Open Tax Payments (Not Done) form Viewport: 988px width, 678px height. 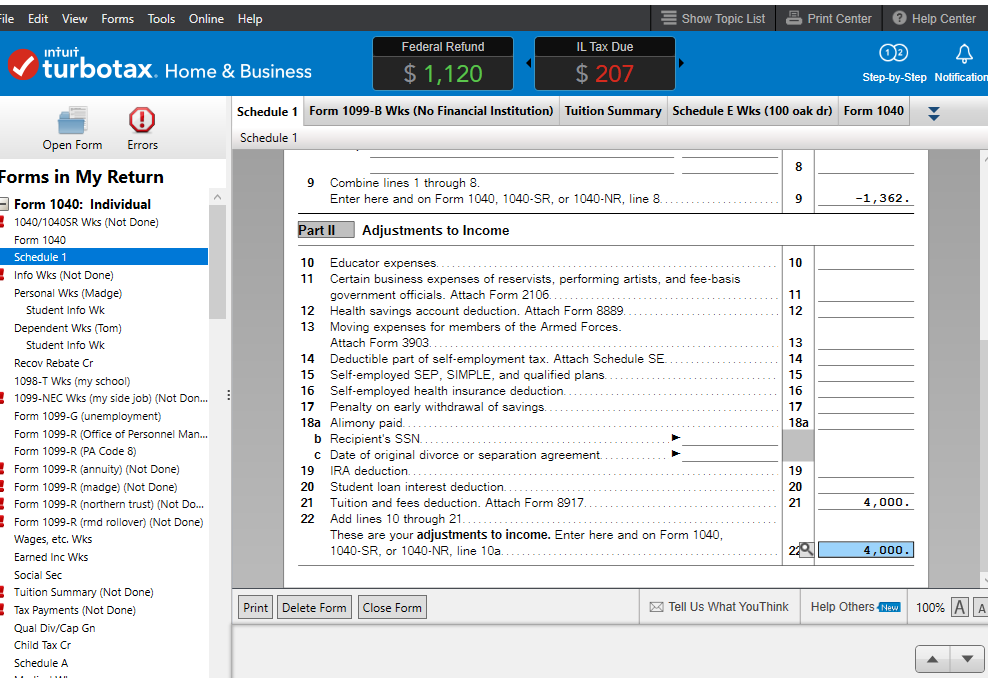point(75,610)
